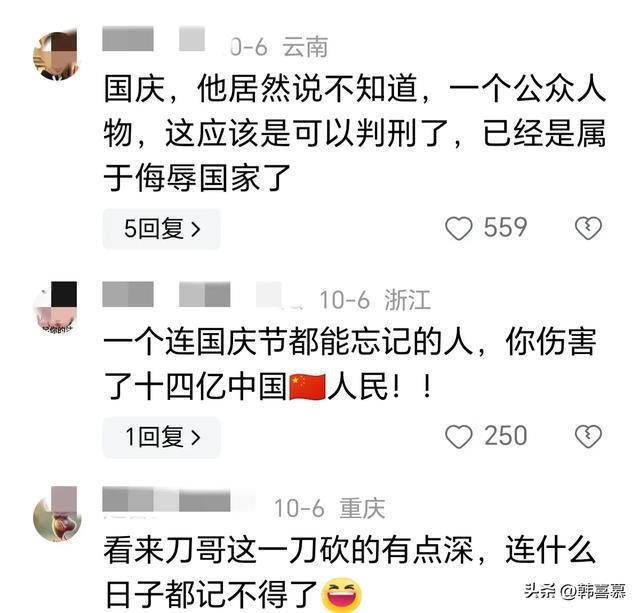Image resolution: width=640 pixels, height=613 pixels.
Task: Expand the 1回复 replies thread
Action: (162, 437)
